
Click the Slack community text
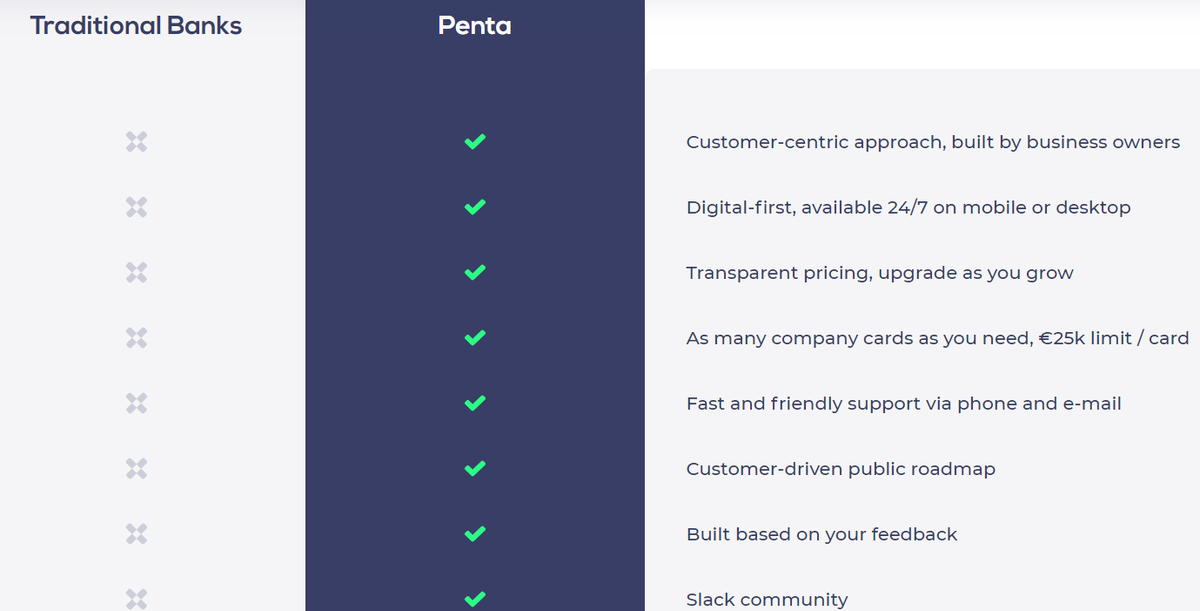pos(767,600)
